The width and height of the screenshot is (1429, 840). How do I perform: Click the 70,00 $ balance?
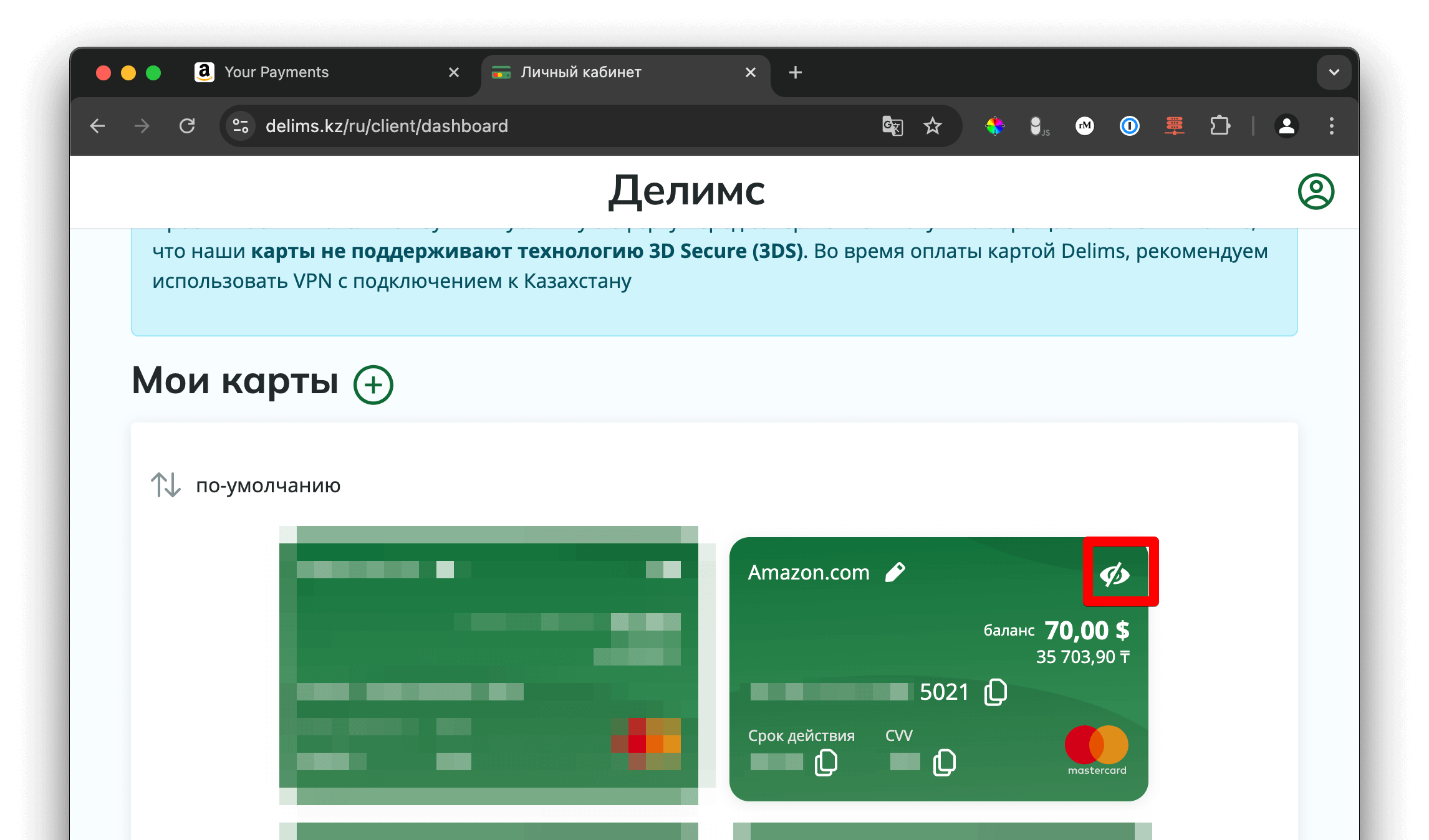coord(1087,631)
